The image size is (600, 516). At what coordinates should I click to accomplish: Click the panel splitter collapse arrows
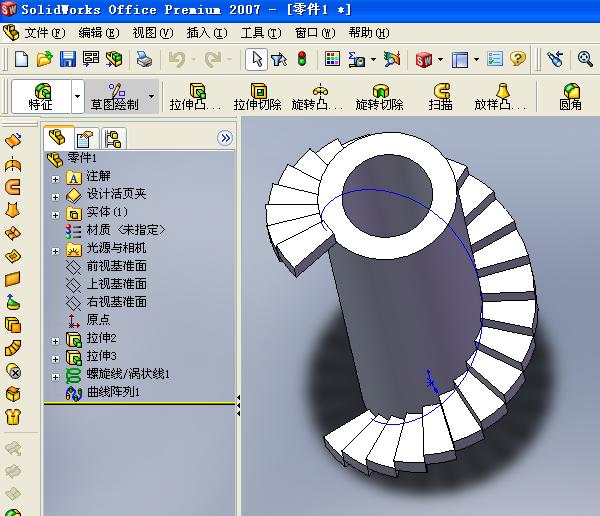[238, 406]
